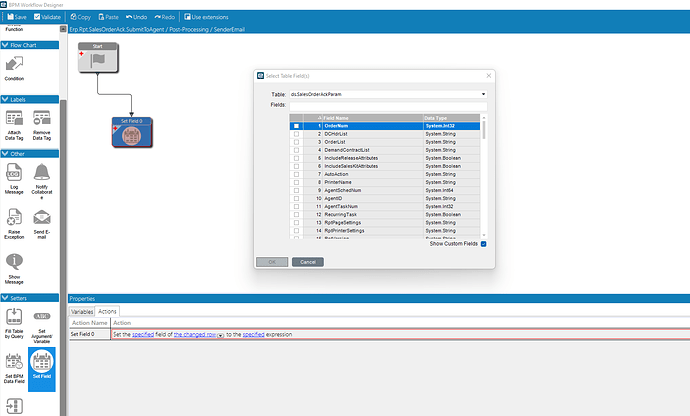Viewport: 690px width, 416px height.
Task: Check the OrderList field checkbox
Action: (296, 142)
